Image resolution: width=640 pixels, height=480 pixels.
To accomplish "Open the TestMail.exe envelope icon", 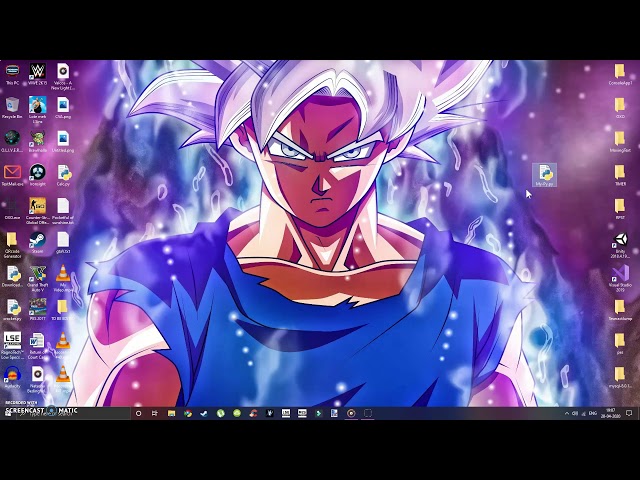I will (12, 175).
